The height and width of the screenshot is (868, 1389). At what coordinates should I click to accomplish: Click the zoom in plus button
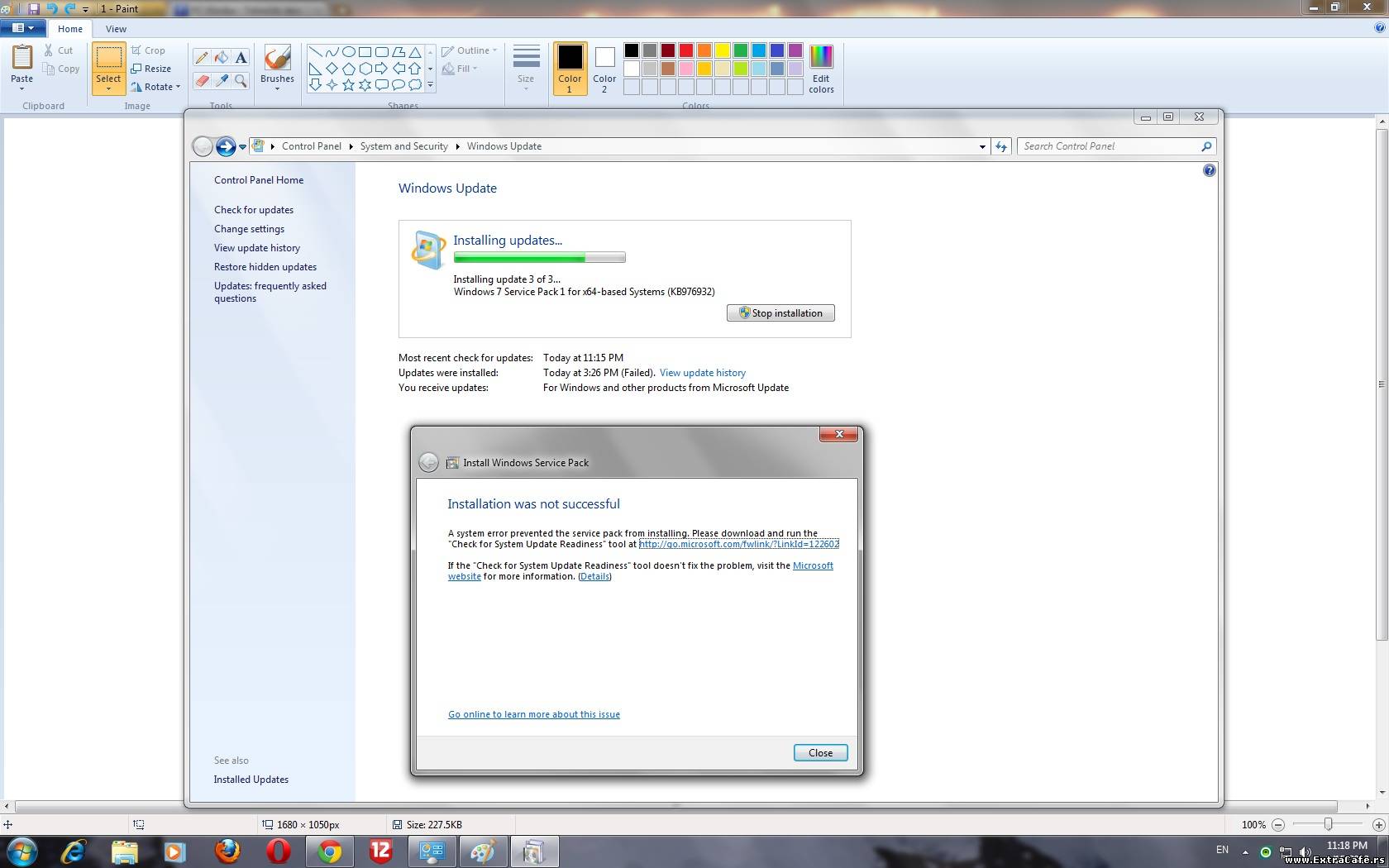(1378, 825)
